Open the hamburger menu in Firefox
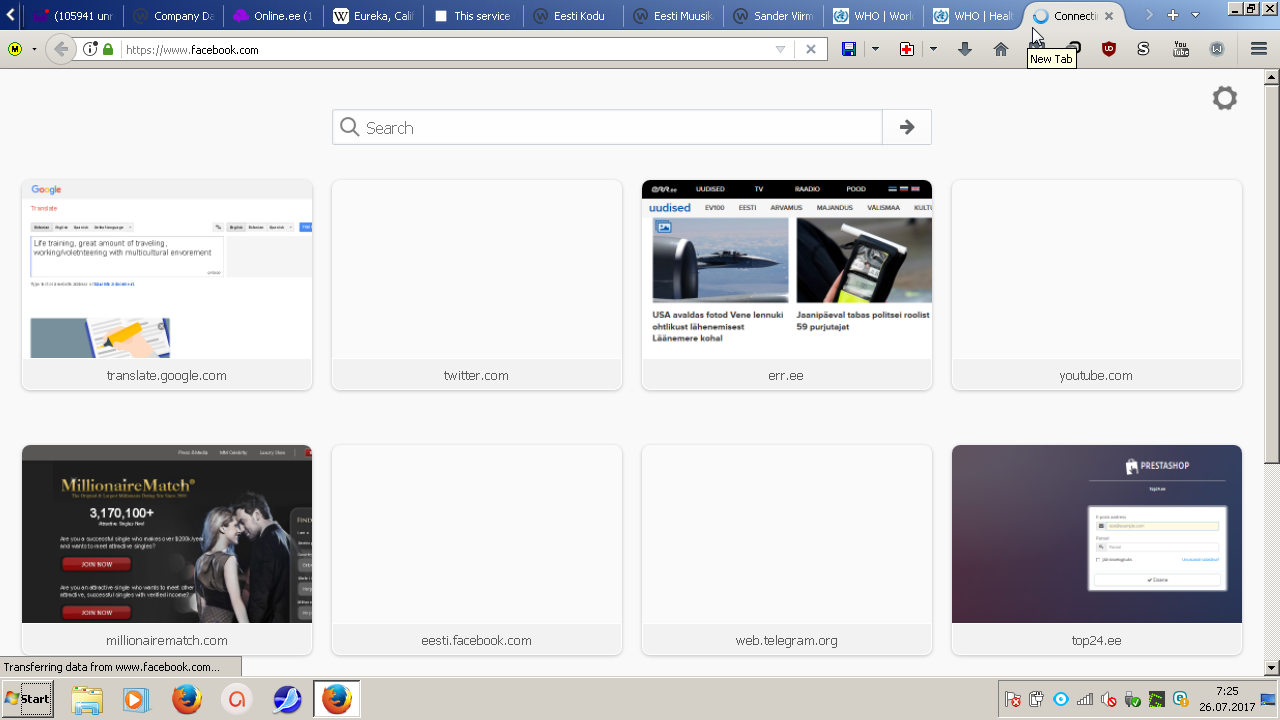The image size is (1280, 720). click(x=1259, y=49)
